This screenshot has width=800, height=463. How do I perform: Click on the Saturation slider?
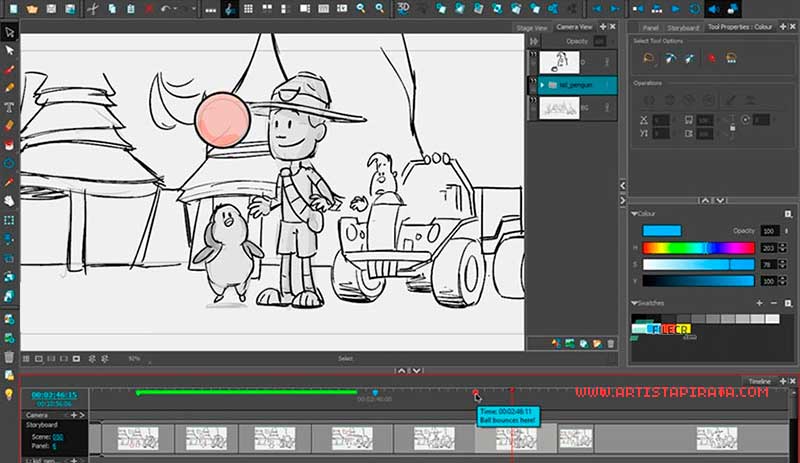698,264
